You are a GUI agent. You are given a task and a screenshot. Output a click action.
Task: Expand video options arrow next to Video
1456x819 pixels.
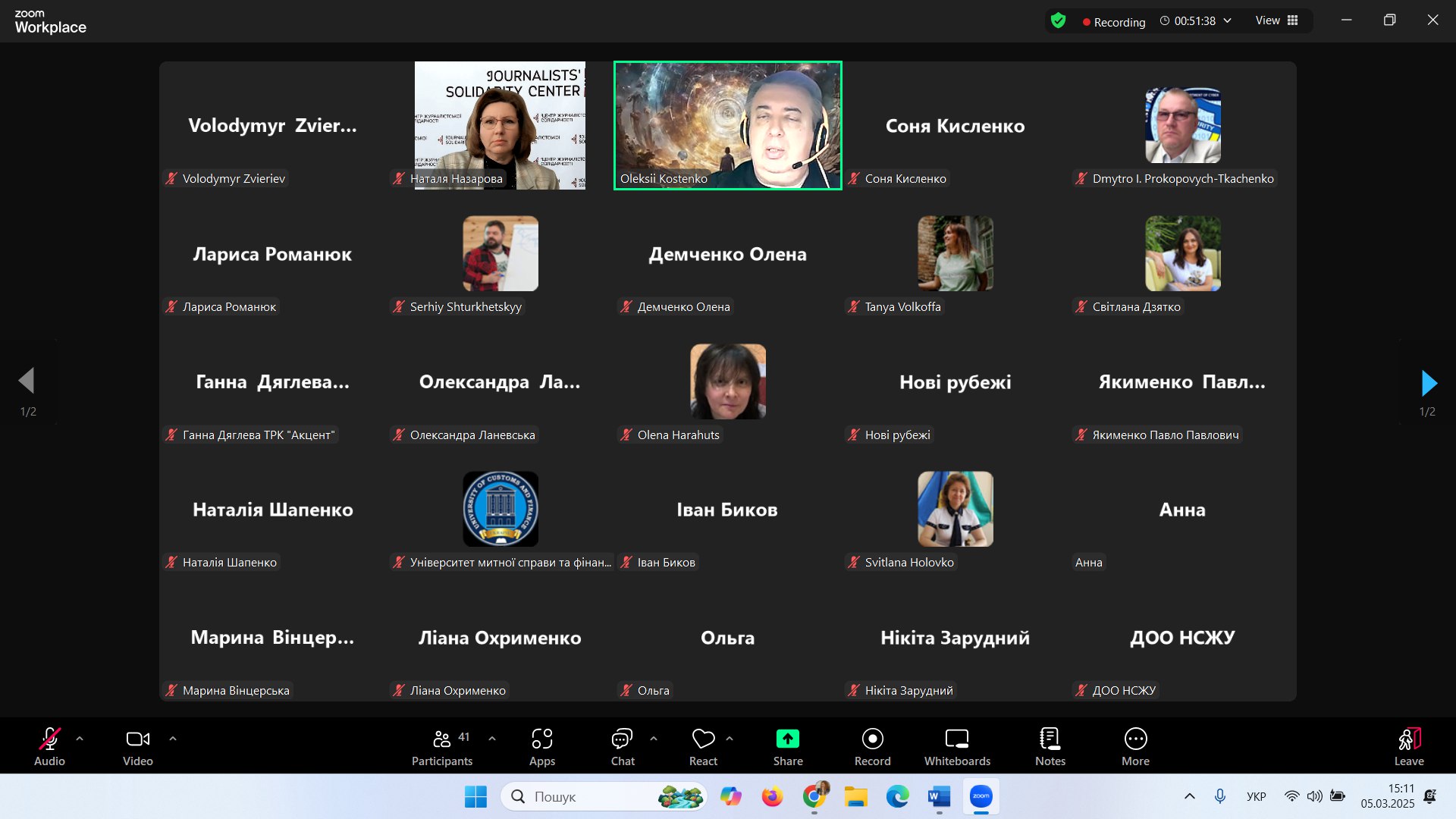[x=173, y=738]
